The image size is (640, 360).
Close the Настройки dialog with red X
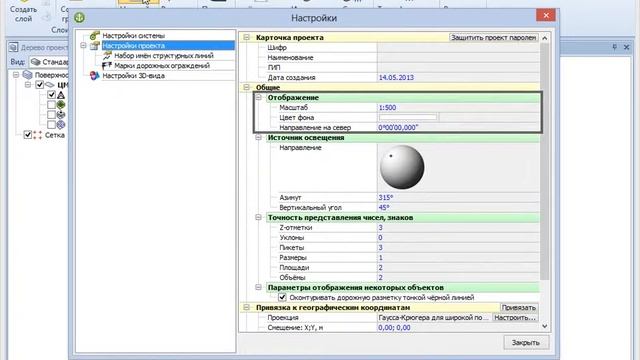(546, 16)
